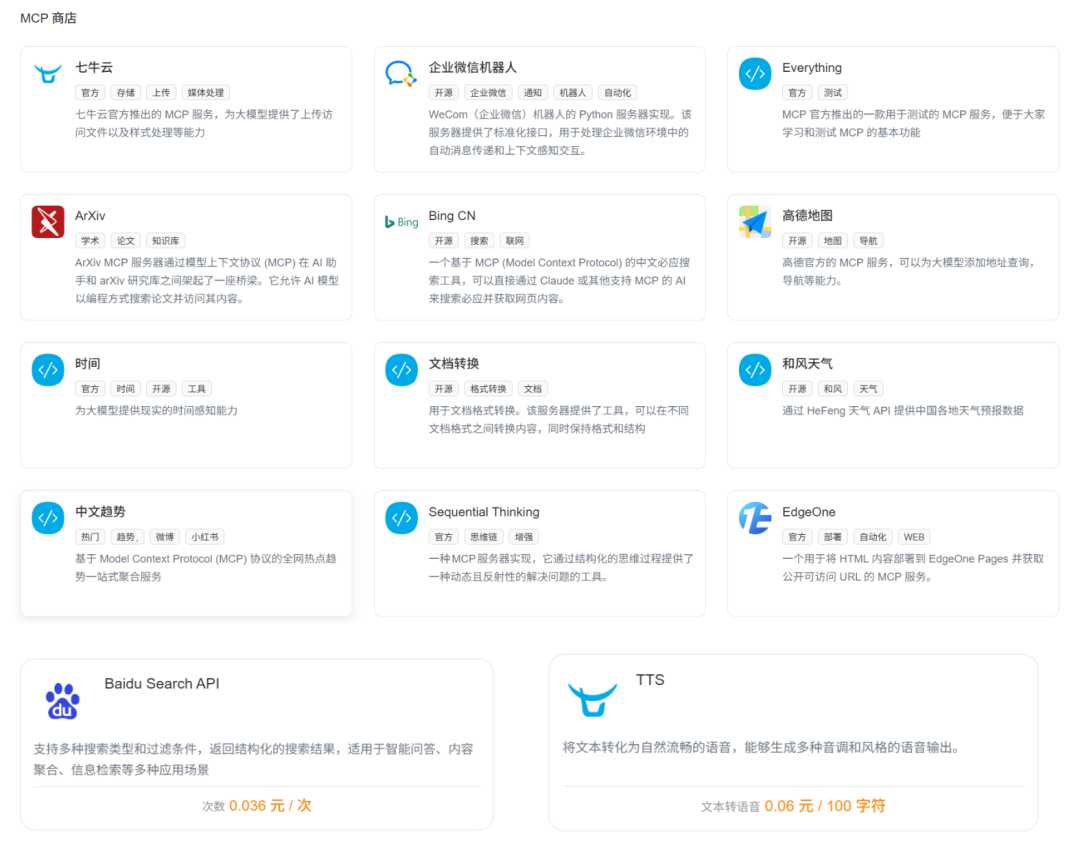Click the 机器人 tag
The width and height of the screenshot is (1080, 849).
[573, 93]
